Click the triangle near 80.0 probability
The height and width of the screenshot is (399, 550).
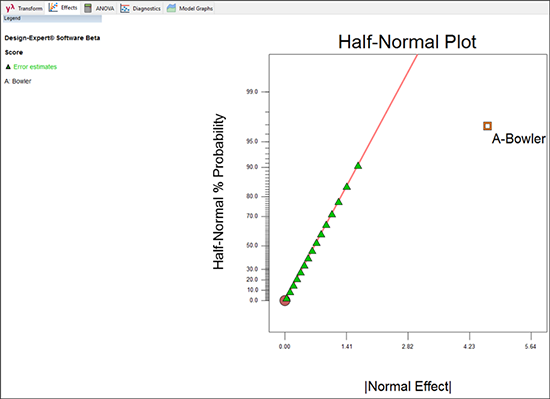pyautogui.click(x=338, y=202)
